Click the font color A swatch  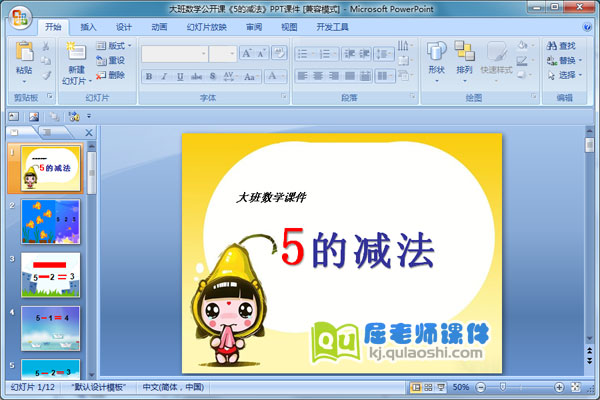point(272,77)
